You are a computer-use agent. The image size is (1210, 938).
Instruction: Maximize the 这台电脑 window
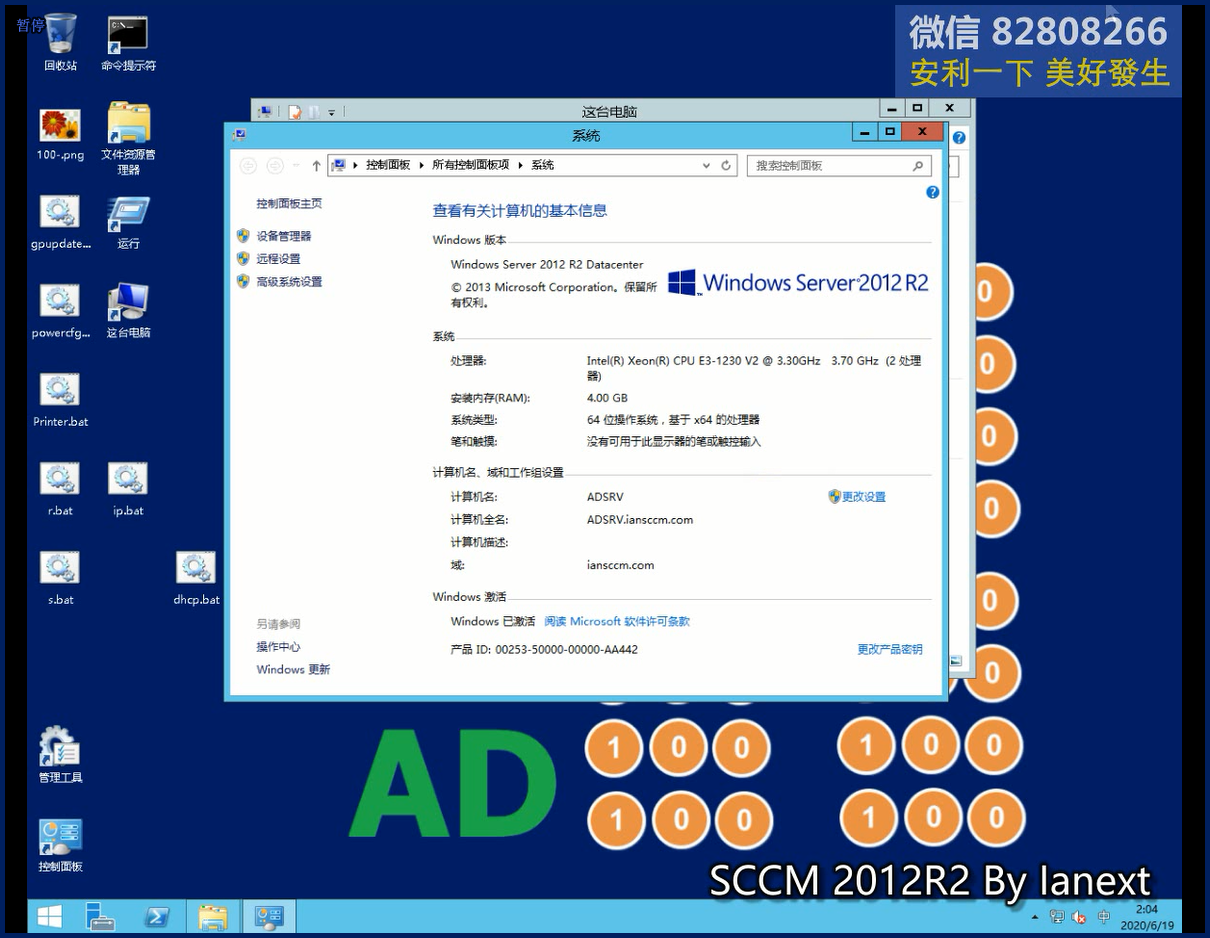[917, 108]
